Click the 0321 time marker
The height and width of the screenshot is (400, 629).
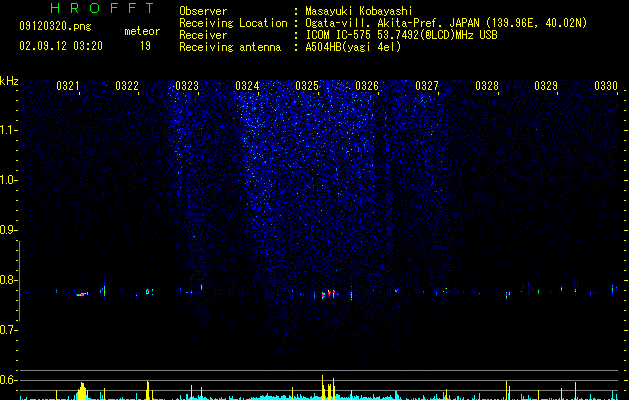coord(67,86)
